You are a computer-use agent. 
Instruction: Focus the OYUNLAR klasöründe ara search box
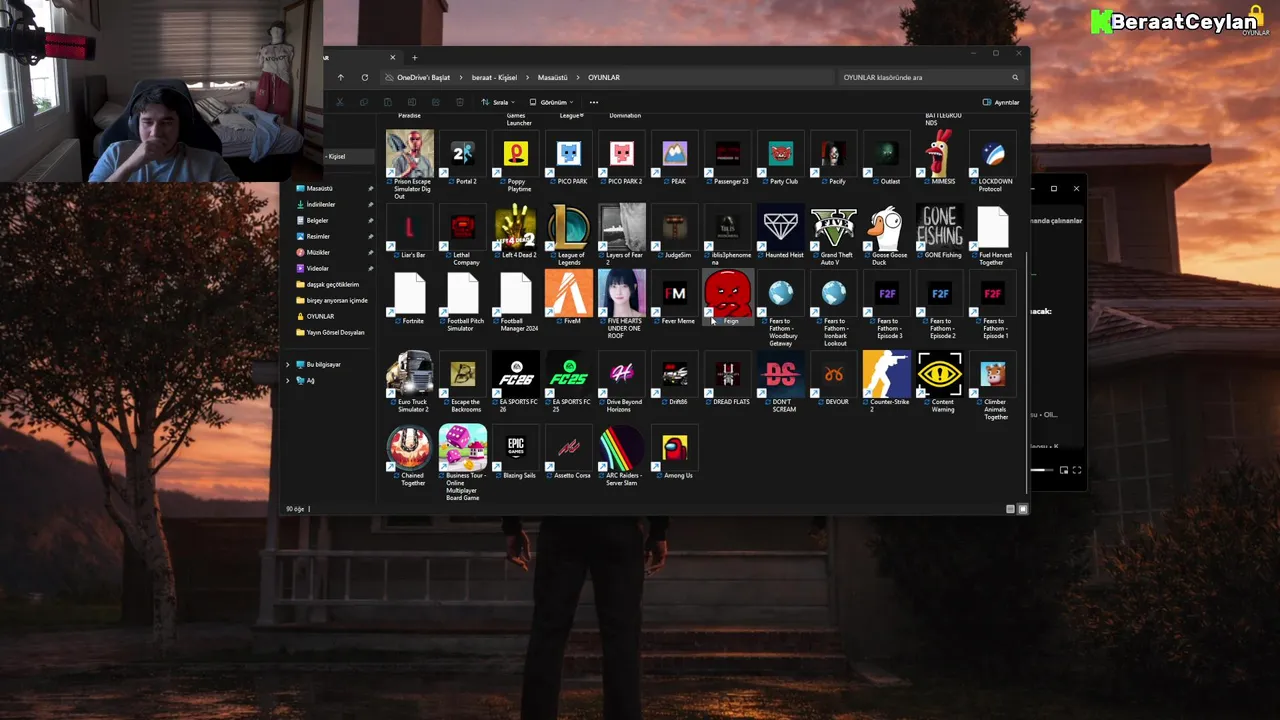[930, 77]
